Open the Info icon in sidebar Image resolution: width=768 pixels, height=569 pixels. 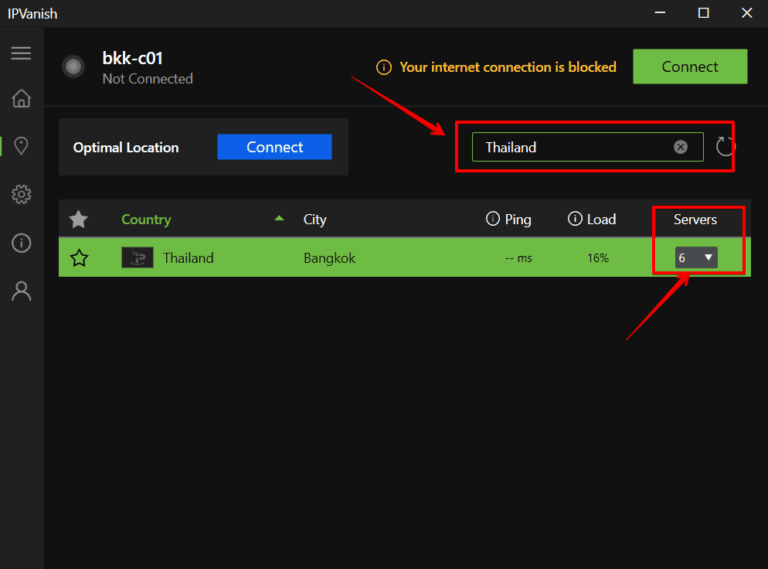[x=21, y=243]
